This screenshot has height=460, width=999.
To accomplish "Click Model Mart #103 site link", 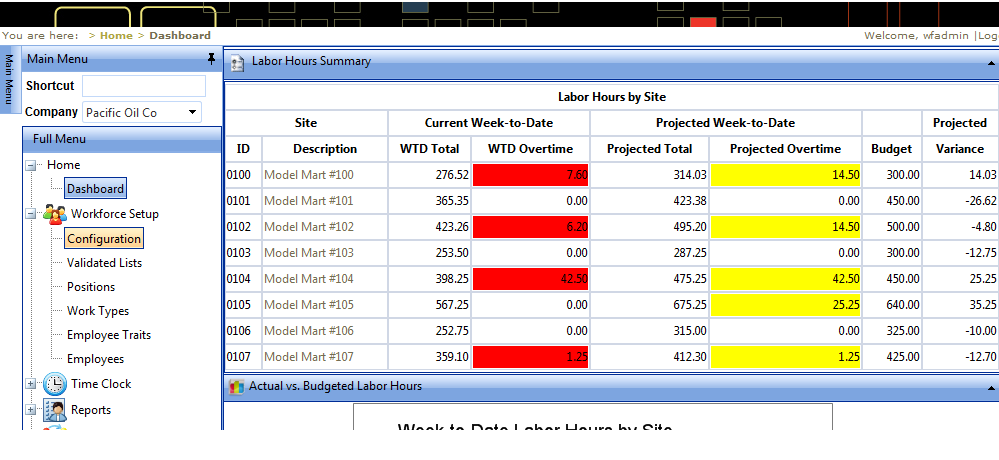I will [309, 253].
